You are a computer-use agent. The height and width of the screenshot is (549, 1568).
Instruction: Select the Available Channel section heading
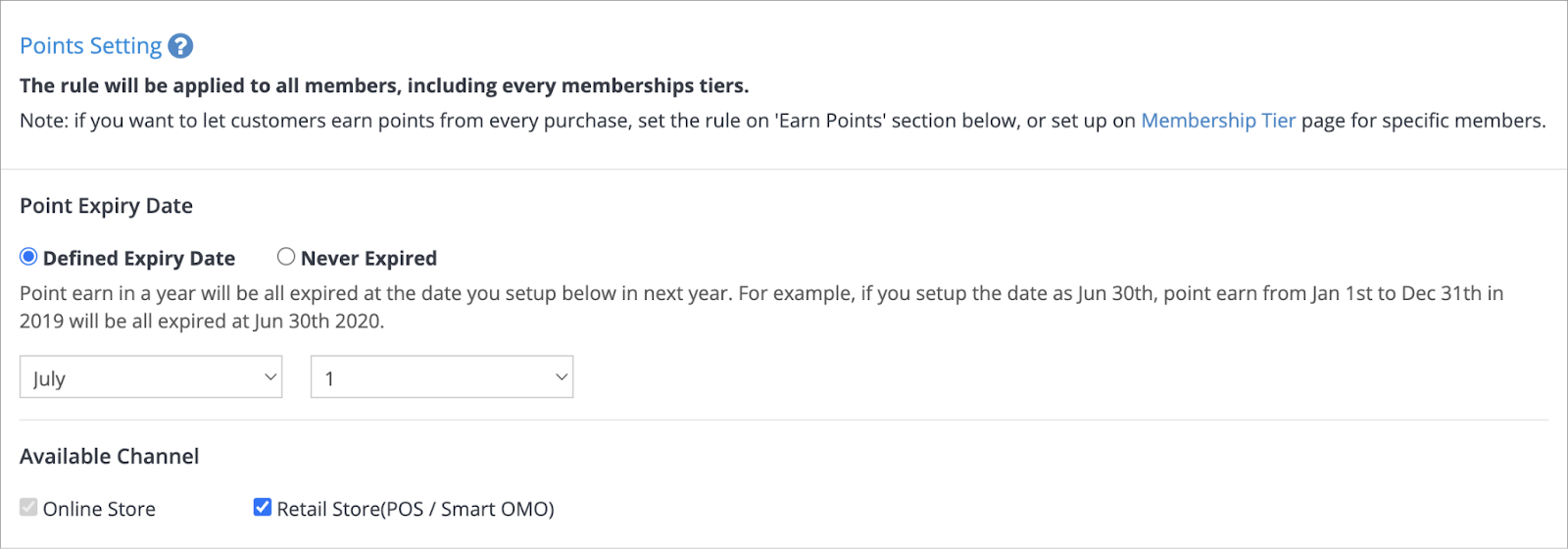(x=109, y=457)
